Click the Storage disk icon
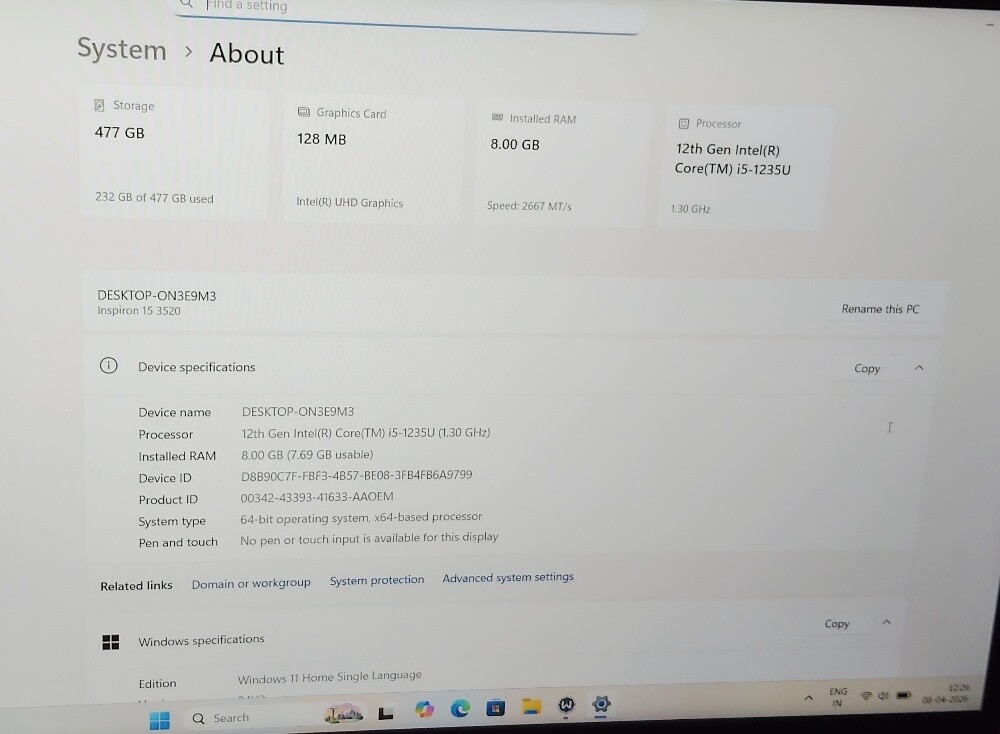 99,105
